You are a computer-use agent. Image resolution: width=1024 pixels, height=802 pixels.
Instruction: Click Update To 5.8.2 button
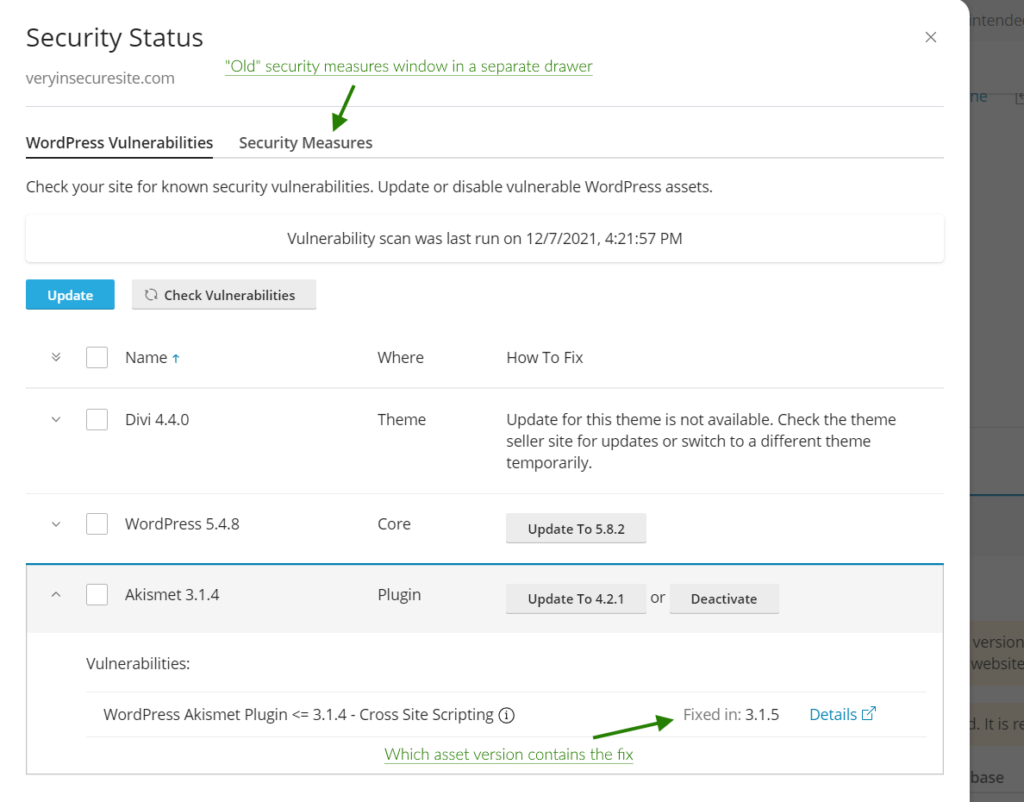tap(576, 528)
